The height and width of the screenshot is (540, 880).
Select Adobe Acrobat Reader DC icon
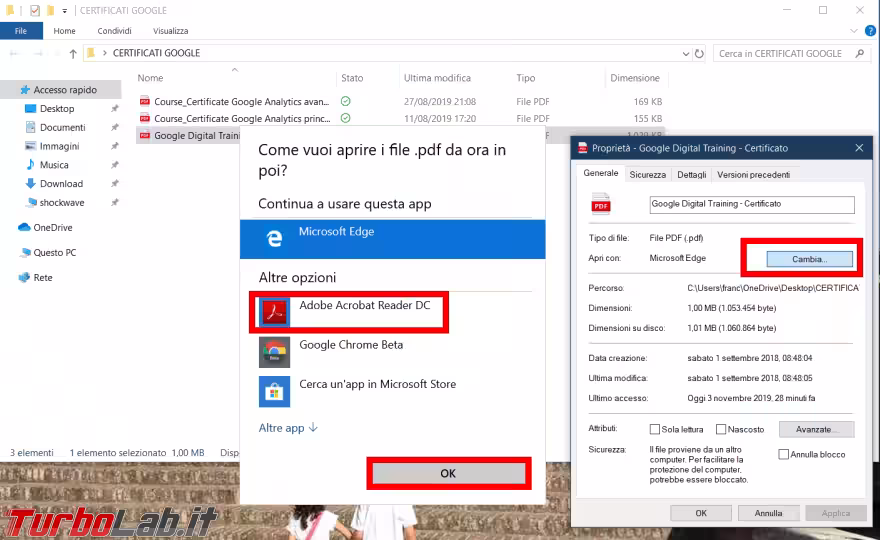click(x=275, y=312)
